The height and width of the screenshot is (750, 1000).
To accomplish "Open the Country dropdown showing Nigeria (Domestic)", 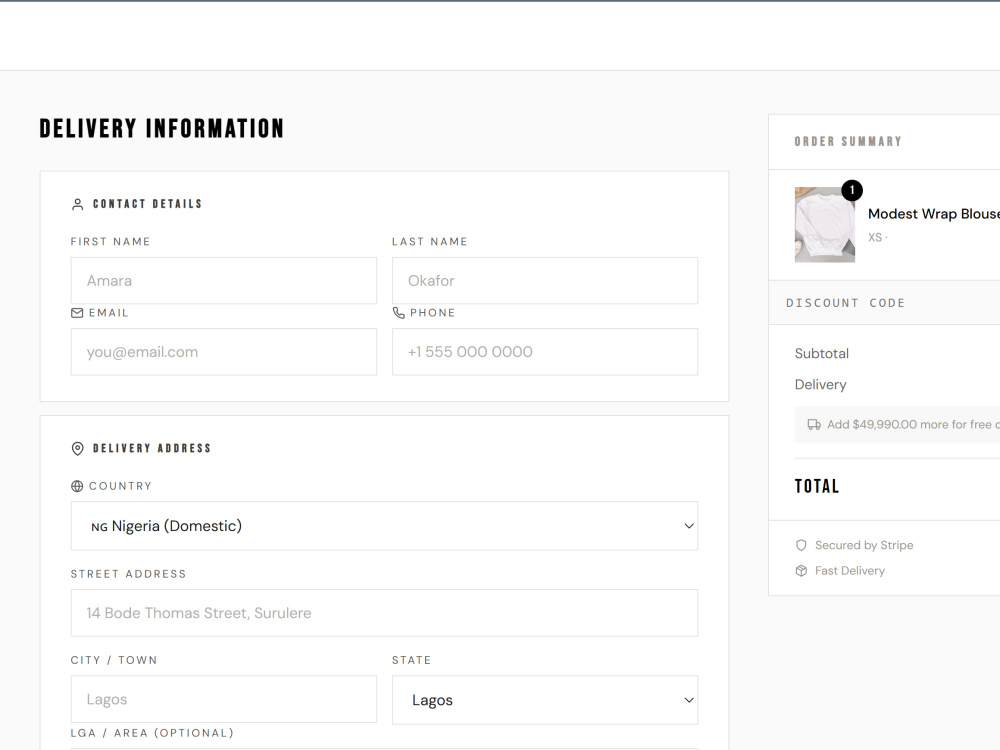I will [384, 526].
